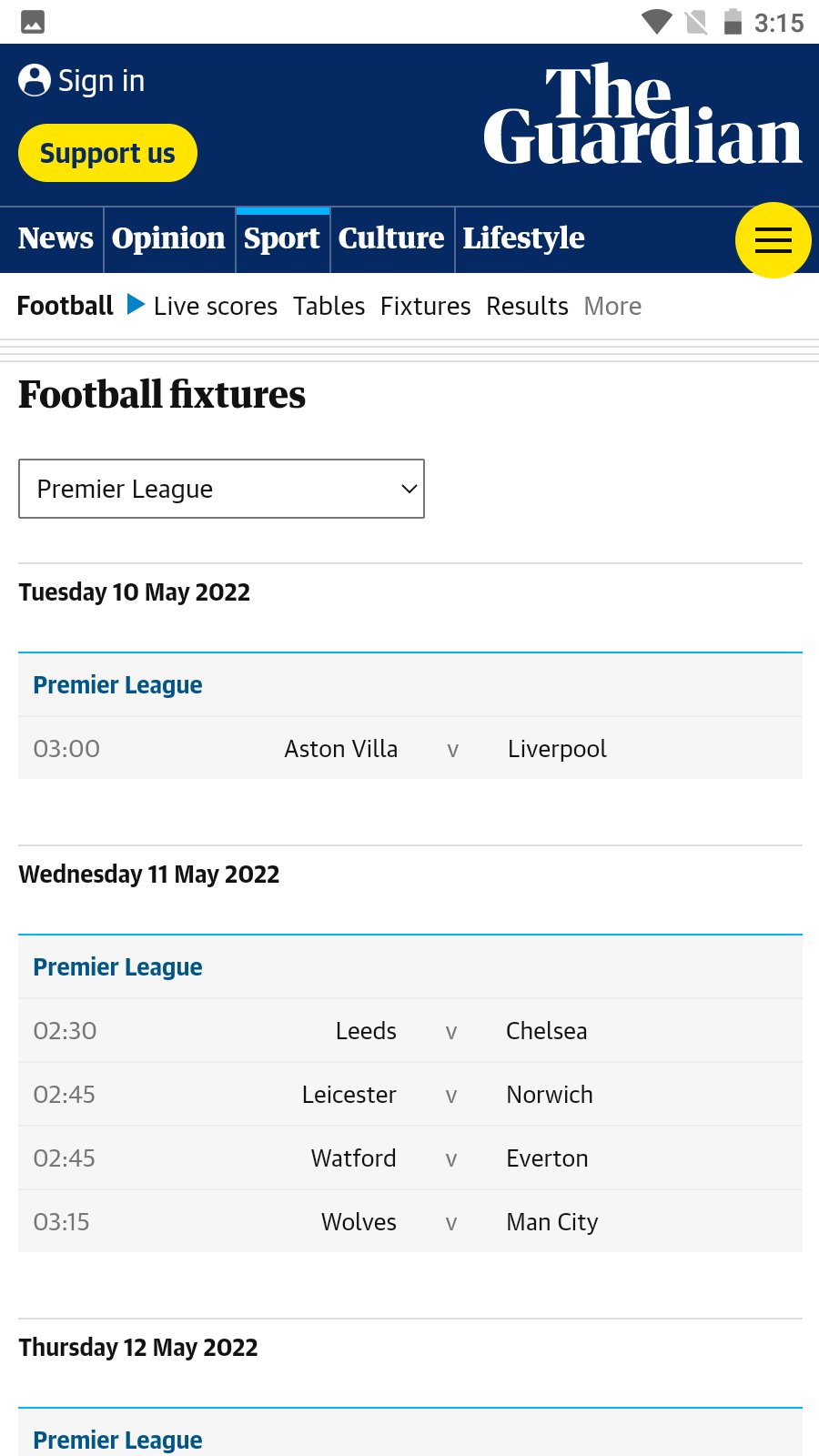819x1456 pixels.
Task: Click the blue arrow next to Football
Action: click(x=133, y=306)
